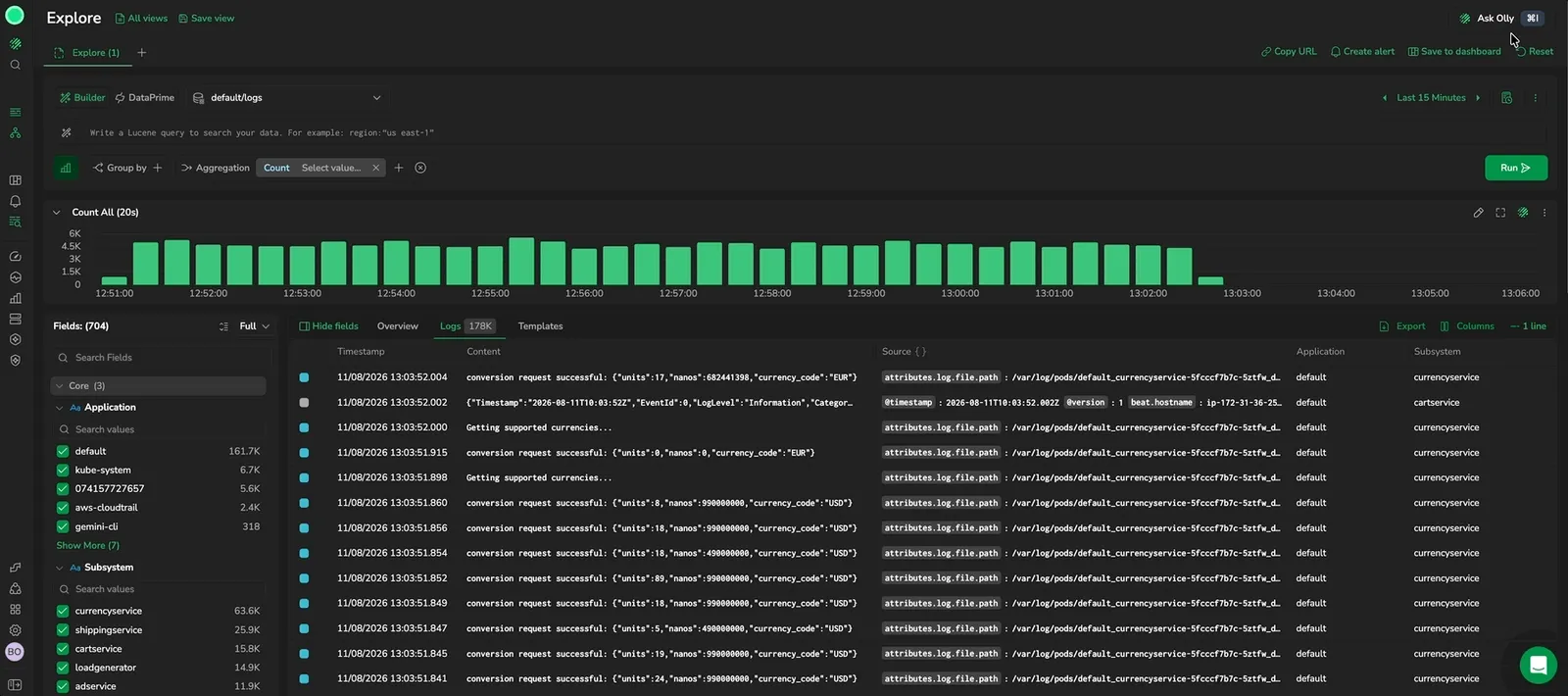1568x696 pixels.
Task: Click the tallest histogram bar near 12:55:00
Action: (521, 261)
